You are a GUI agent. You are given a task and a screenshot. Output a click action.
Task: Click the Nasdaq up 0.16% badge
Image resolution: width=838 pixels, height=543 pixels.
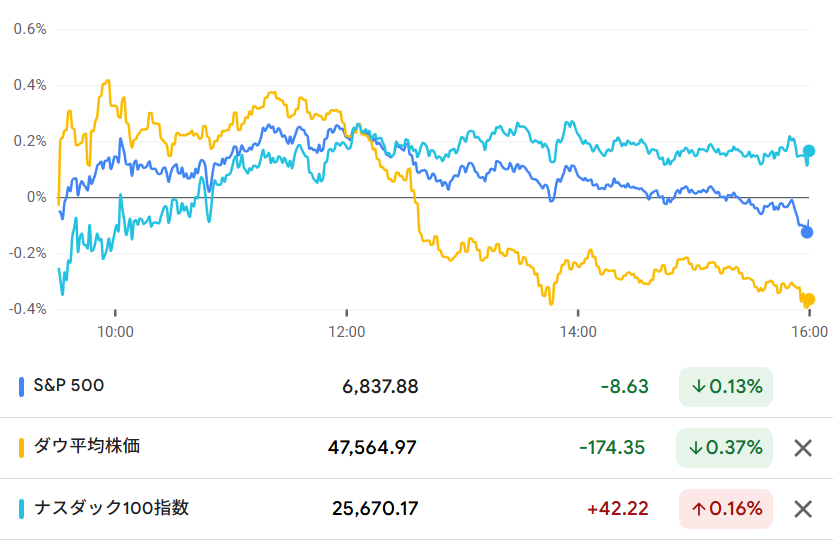pyautogui.click(x=726, y=509)
